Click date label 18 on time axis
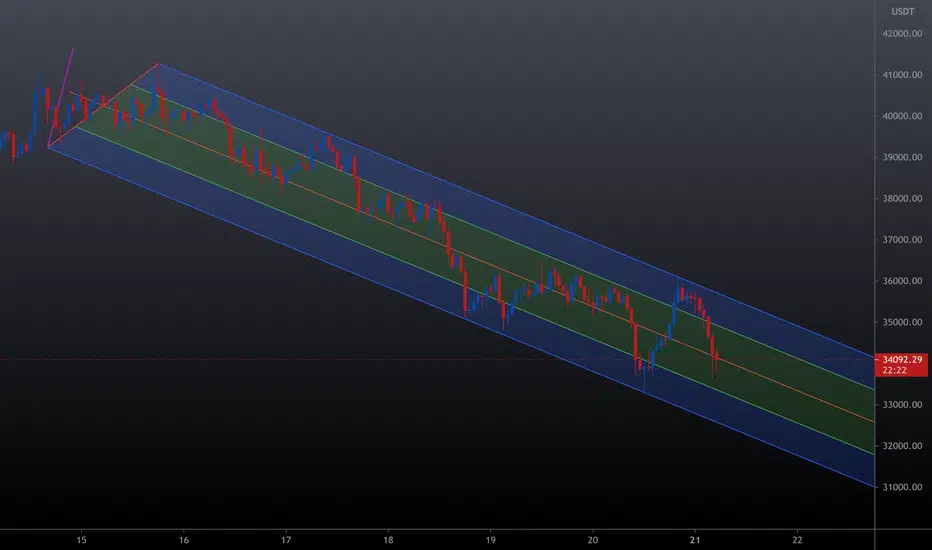The image size is (932, 550). click(388, 540)
